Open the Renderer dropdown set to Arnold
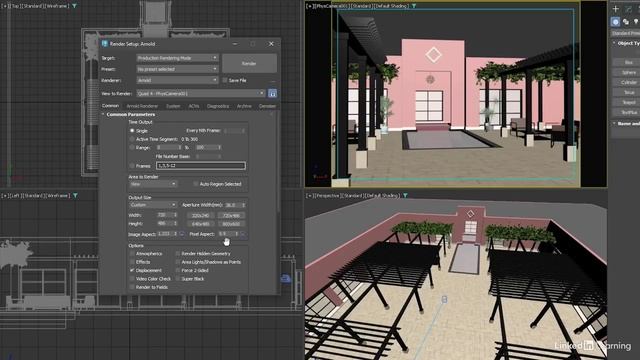The image size is (640, 360). pyautogui.click(x=177, y=80)
